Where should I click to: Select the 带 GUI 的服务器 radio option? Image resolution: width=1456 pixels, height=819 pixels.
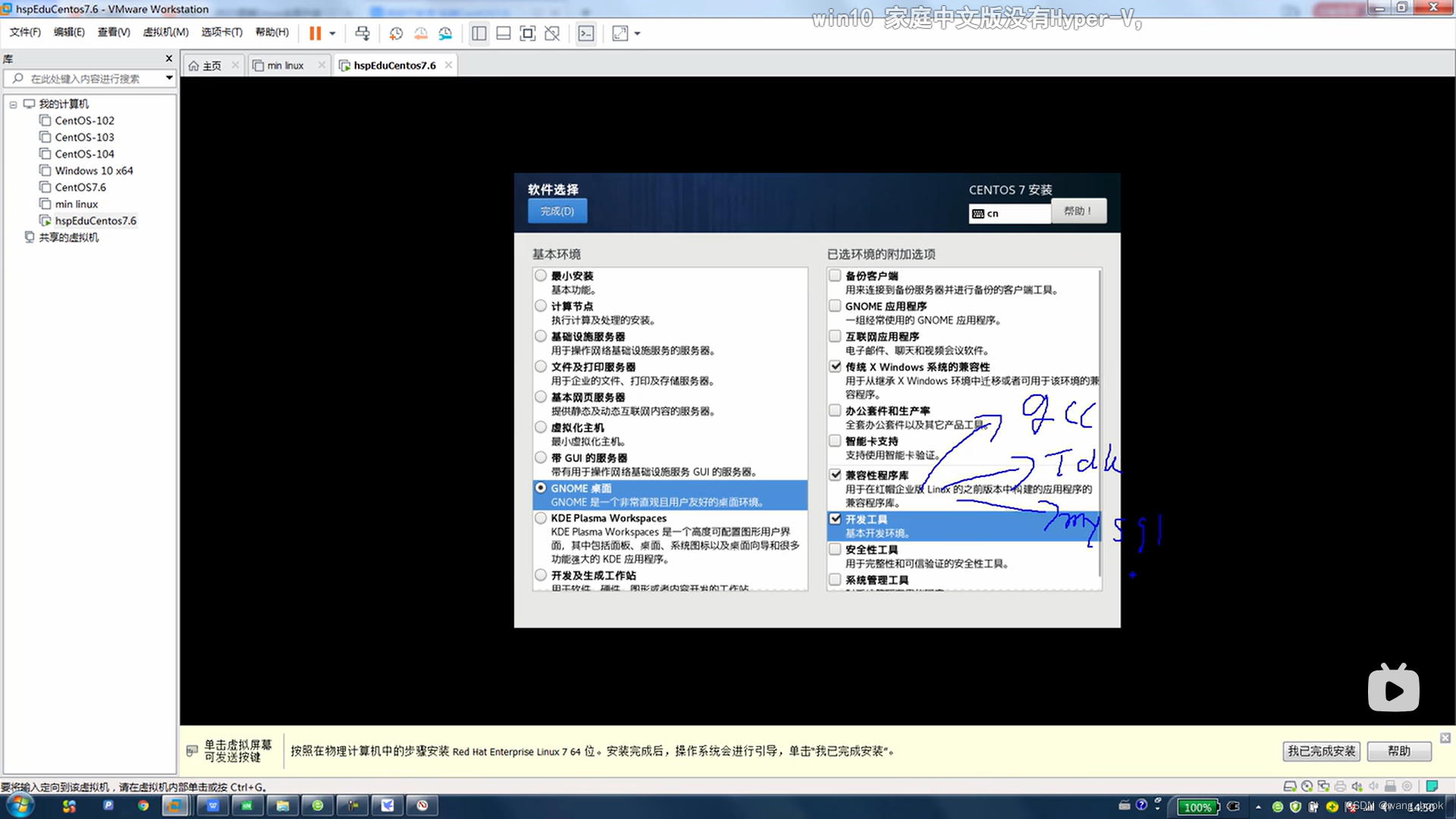541,458
